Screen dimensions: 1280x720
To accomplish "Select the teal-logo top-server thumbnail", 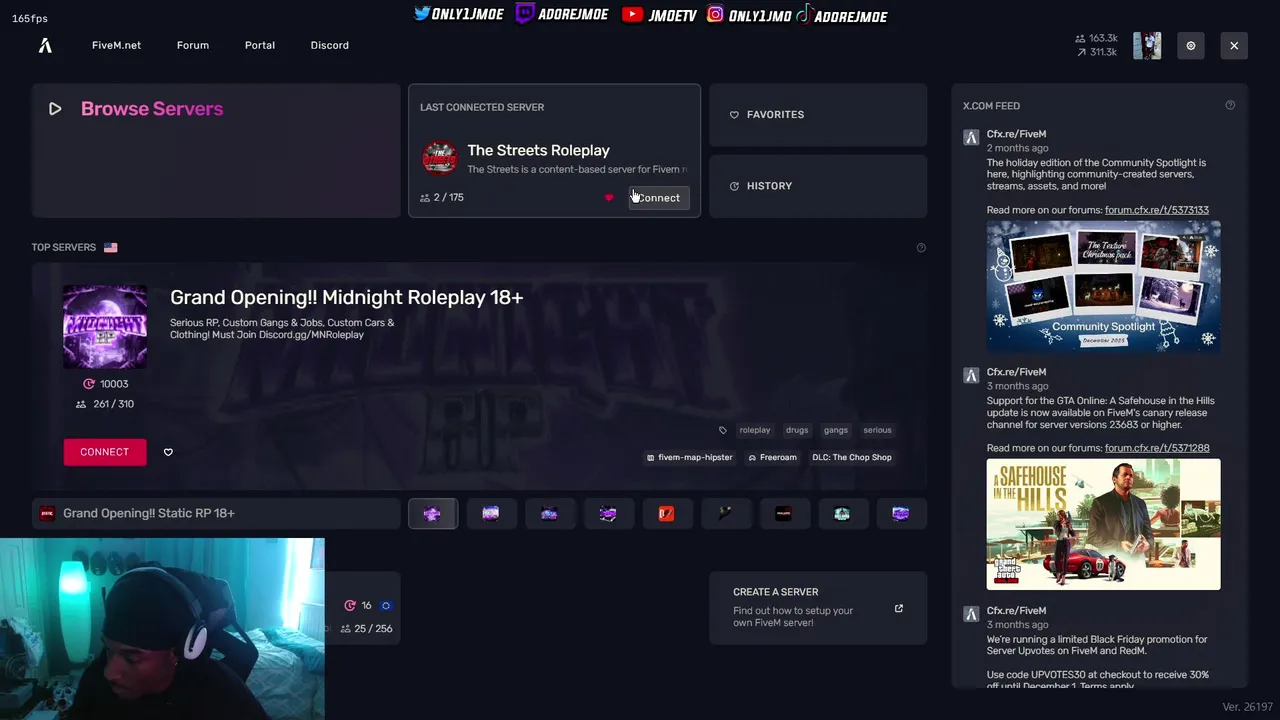I will [x=842, y=514].
